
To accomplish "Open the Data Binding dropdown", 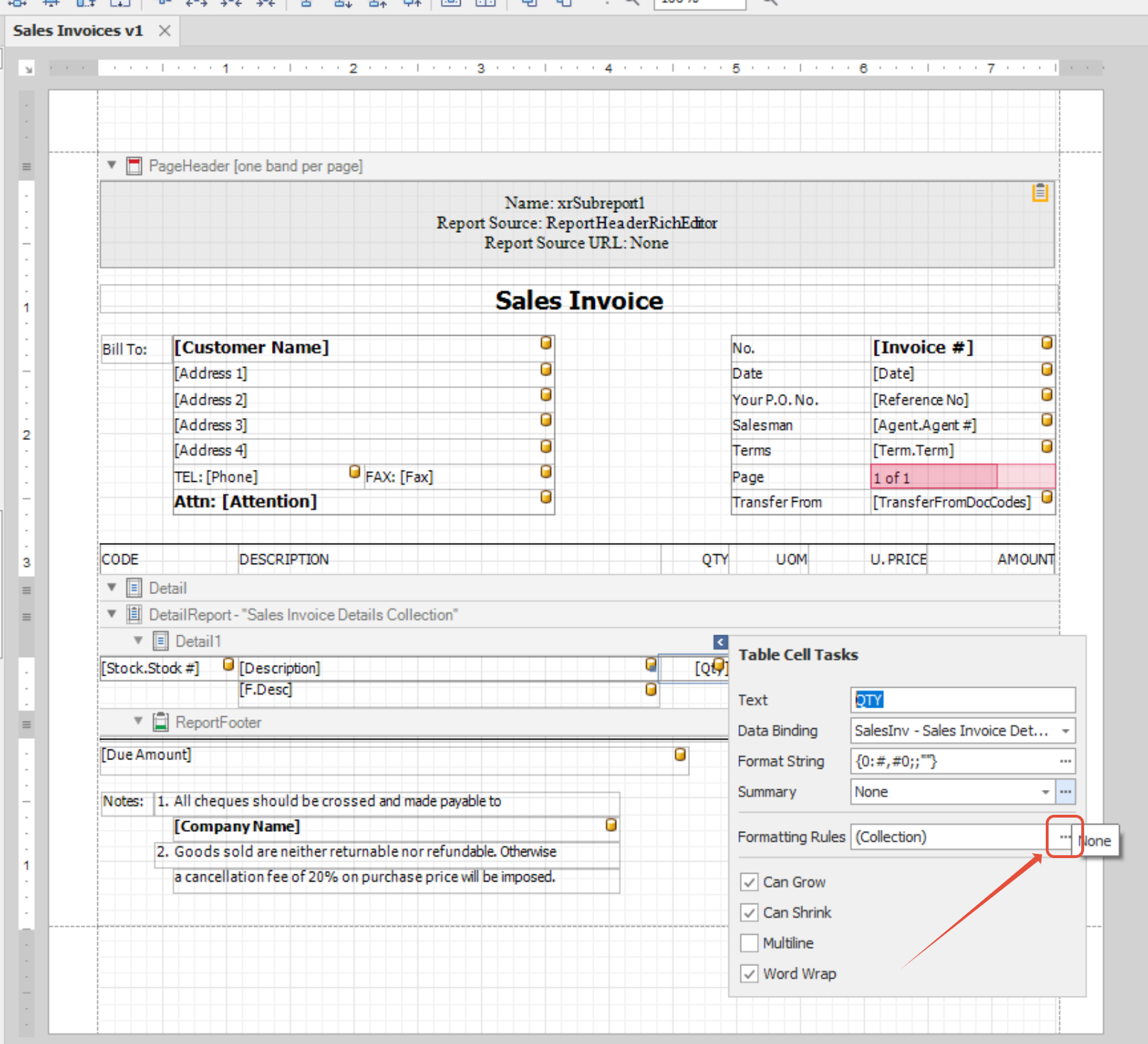I will pyautogui.click(x=1066, y=731).
